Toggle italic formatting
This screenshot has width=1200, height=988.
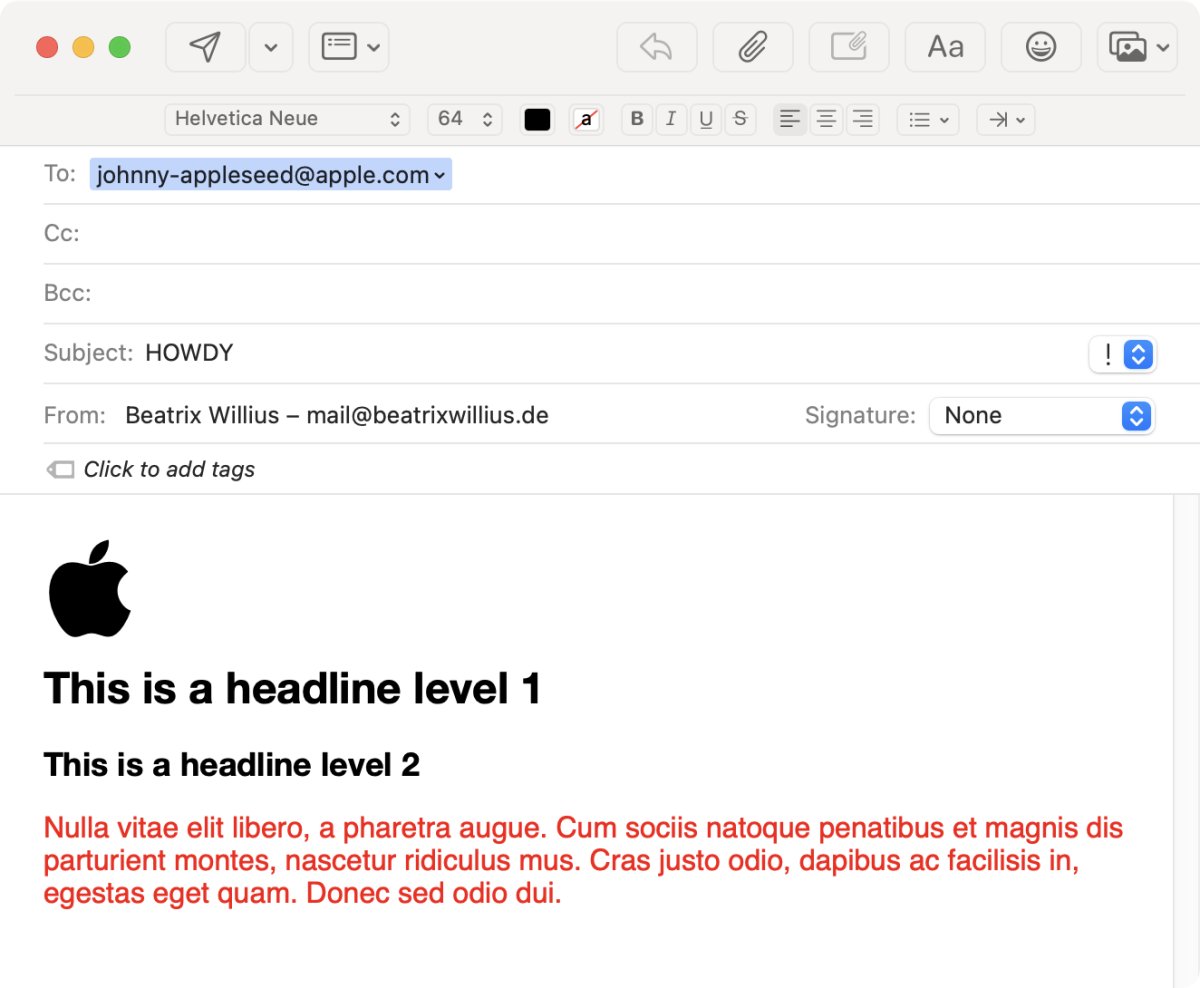pyautogui.click(x=671, y=119)
